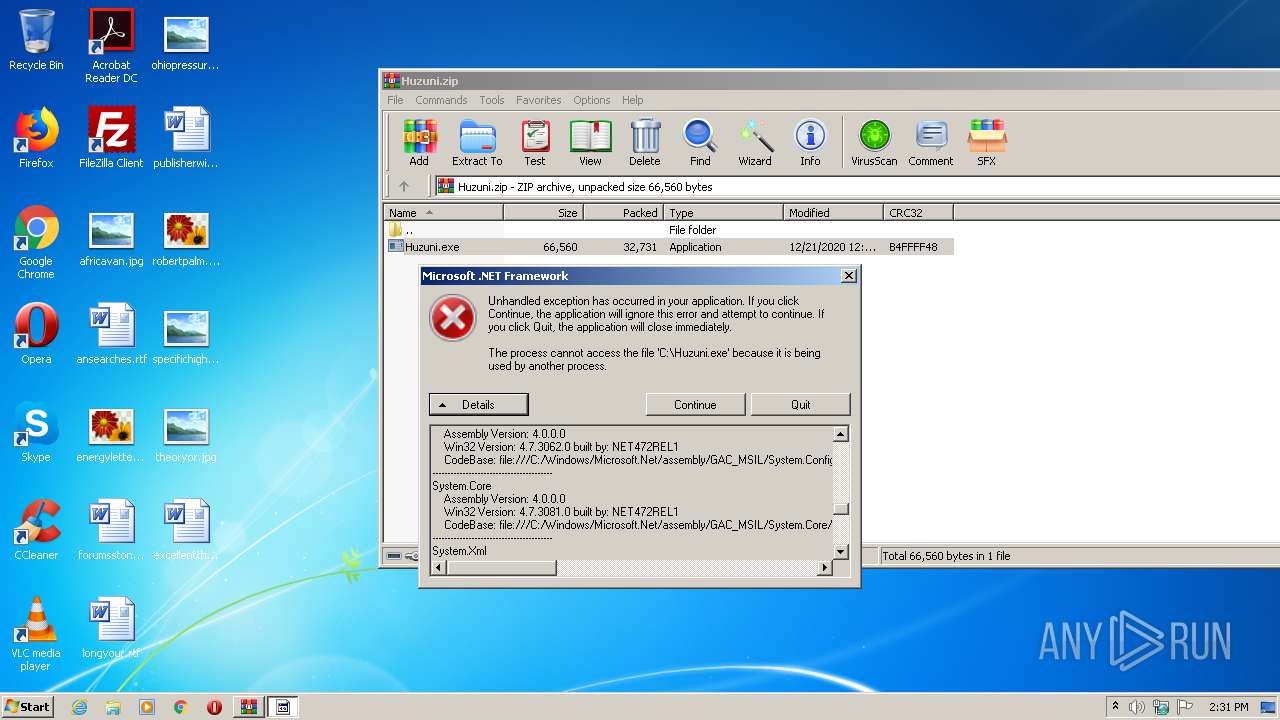Click the WinRAR taskbar button
This screenshot has height=720, width=1280.
point(248,707)
